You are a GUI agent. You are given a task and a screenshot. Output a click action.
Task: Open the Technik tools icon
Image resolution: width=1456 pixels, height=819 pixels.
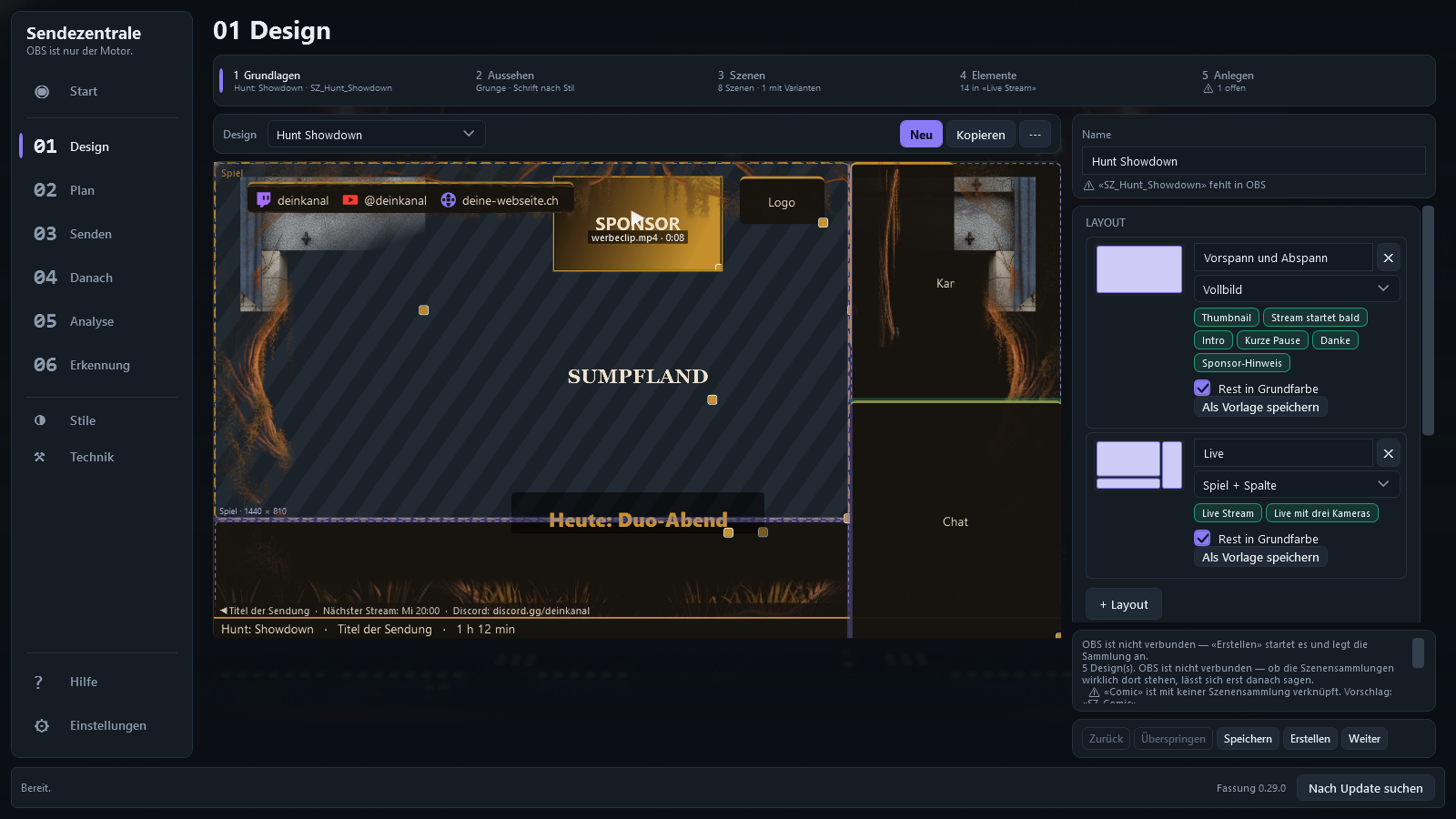point(40,457)
